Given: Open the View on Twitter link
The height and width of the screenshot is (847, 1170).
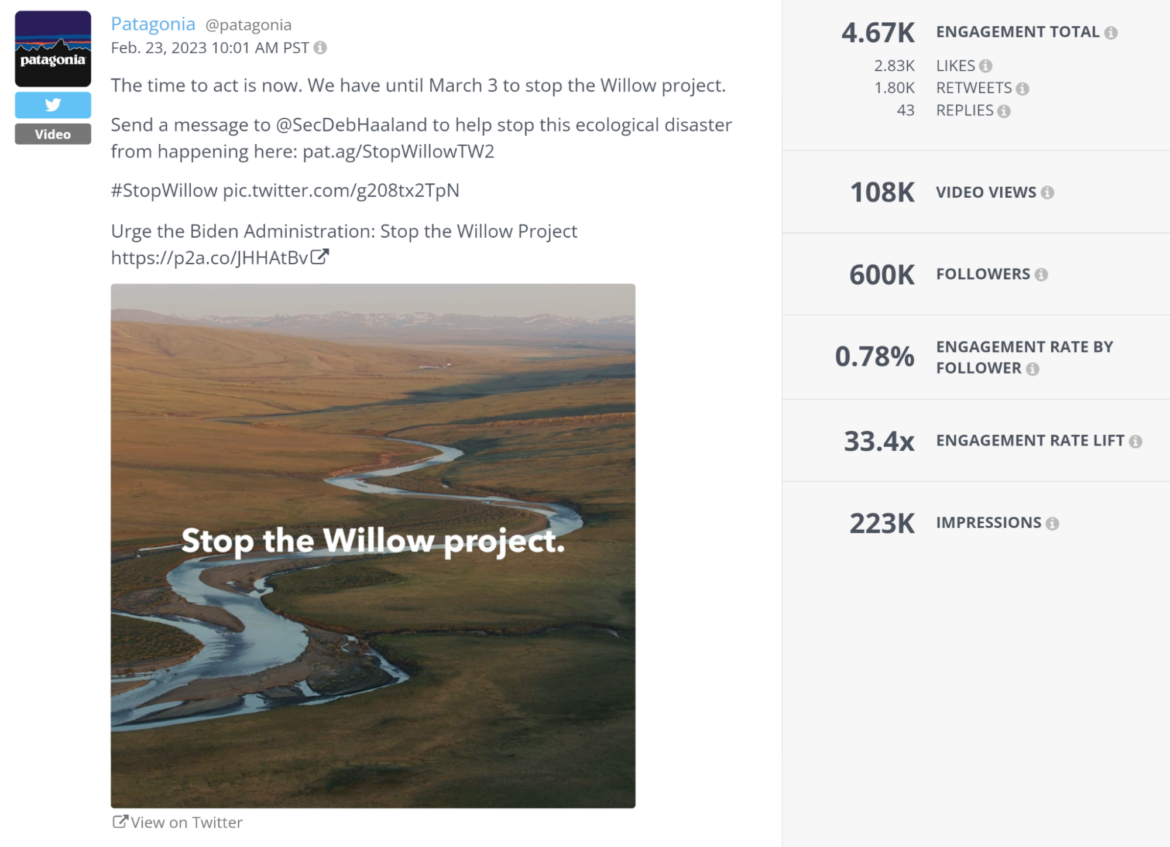Looking at the screenshot, I should (177, 822).
